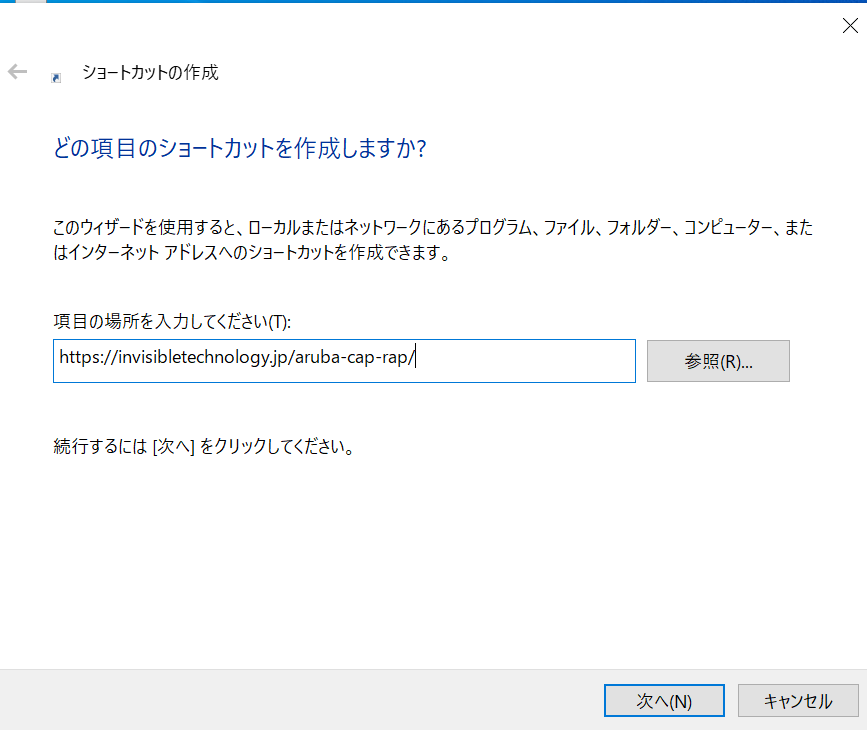Click the gray footer area left of 次へ(N)
The image size is (867, 730).
pyautogui.click(x=301, y=700)
